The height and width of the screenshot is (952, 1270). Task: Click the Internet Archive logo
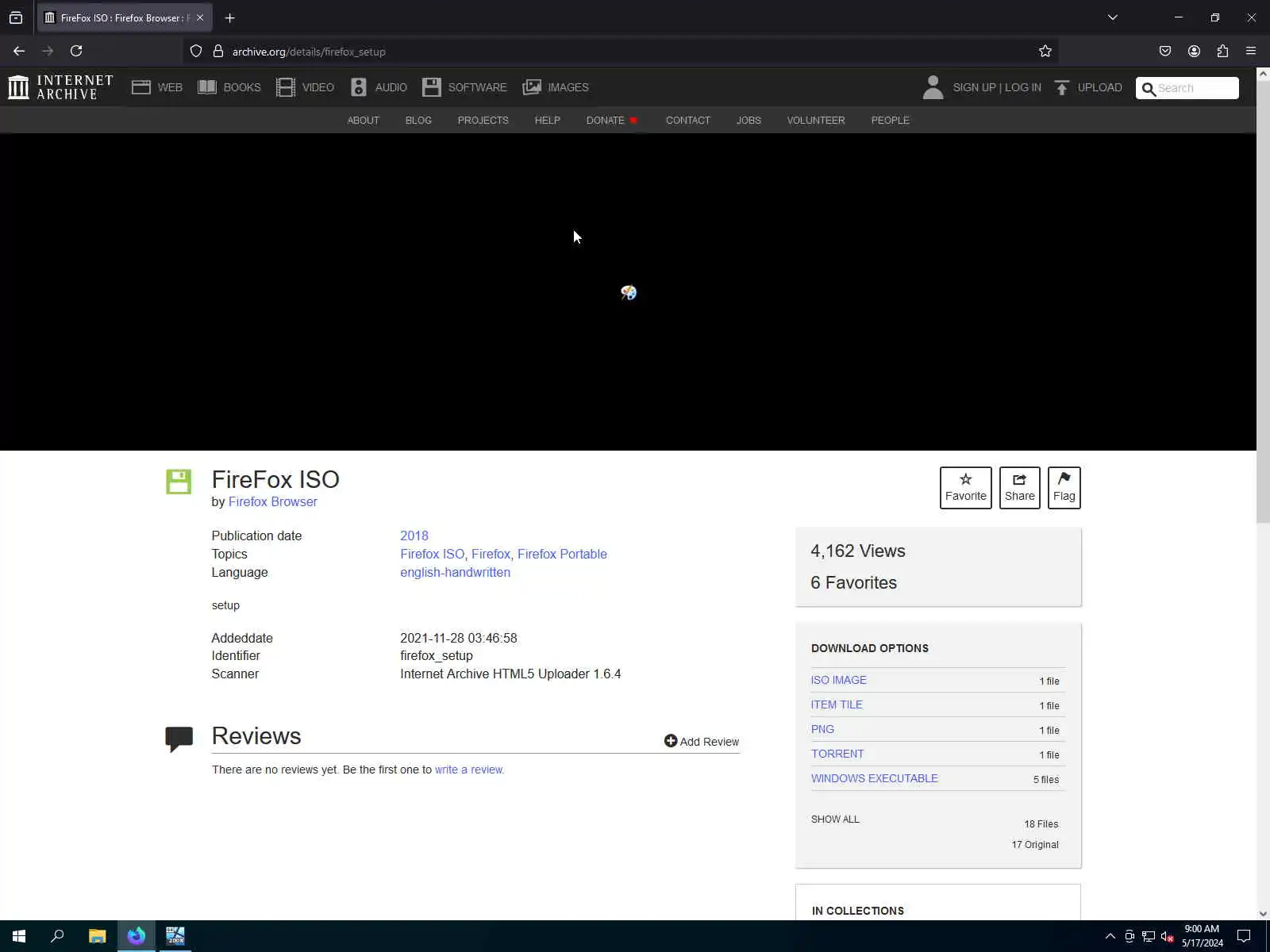(x=60, y=87)
